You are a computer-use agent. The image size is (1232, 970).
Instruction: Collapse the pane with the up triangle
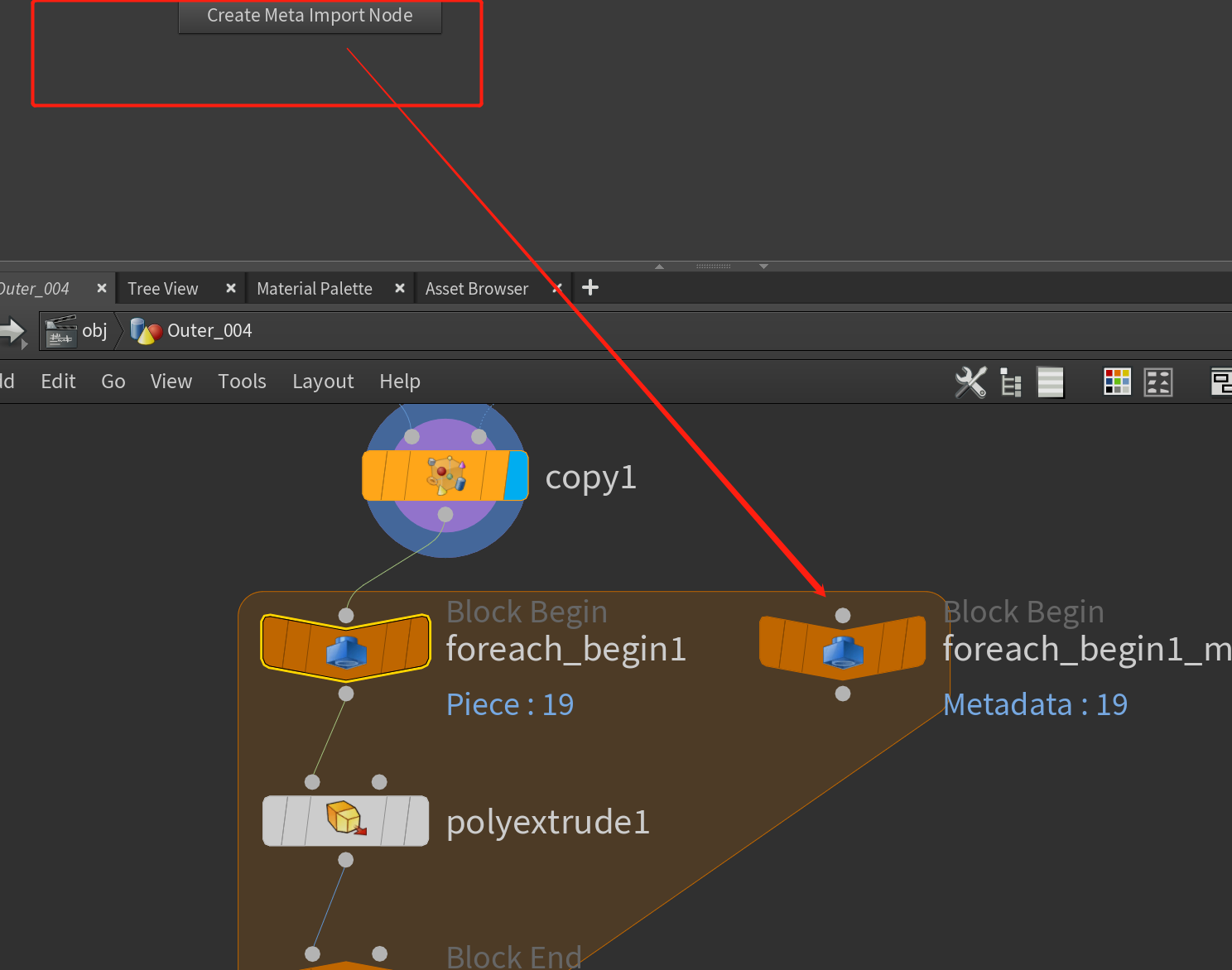click(658, 267)
